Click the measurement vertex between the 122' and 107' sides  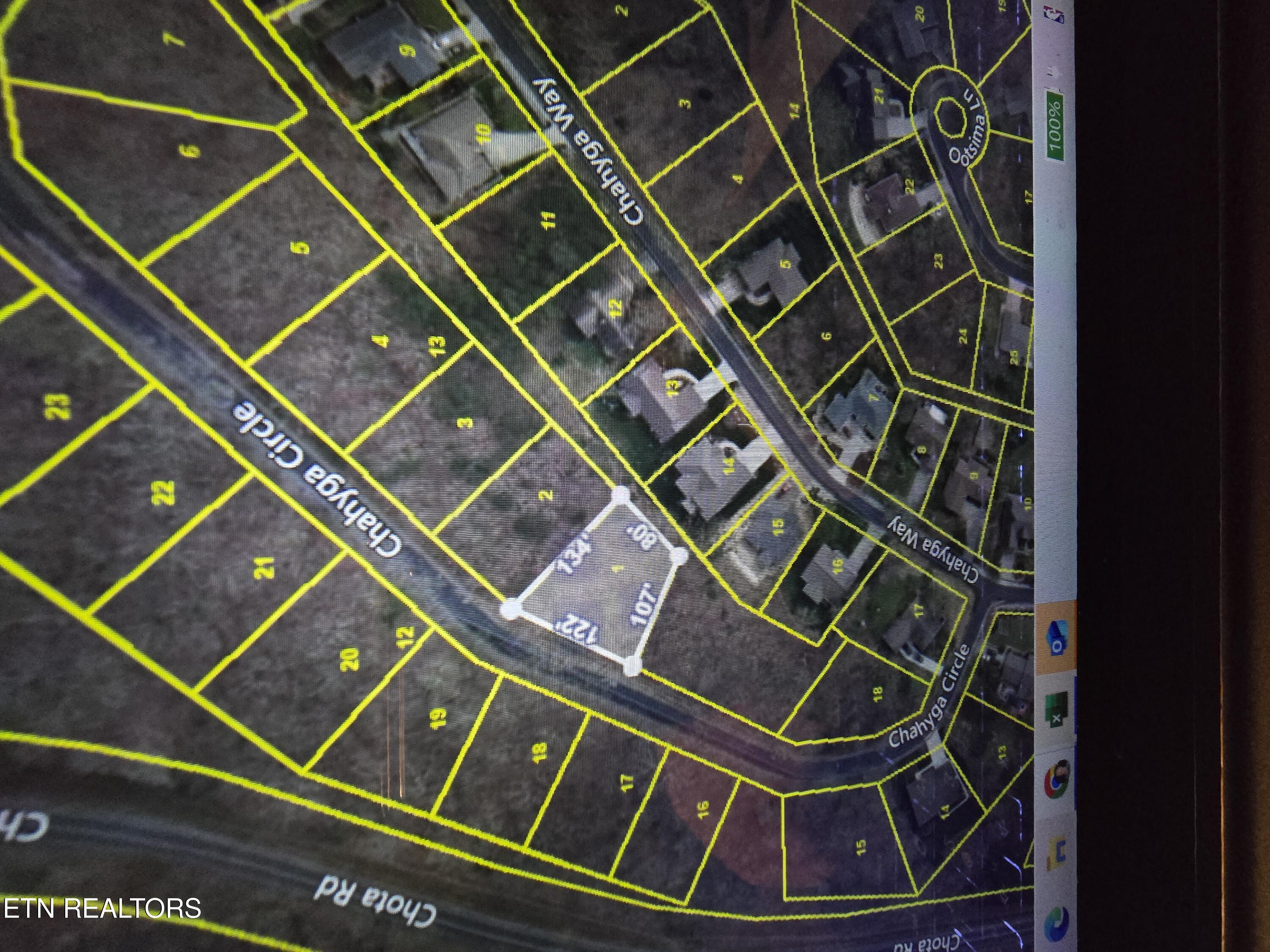pos(632,666)
